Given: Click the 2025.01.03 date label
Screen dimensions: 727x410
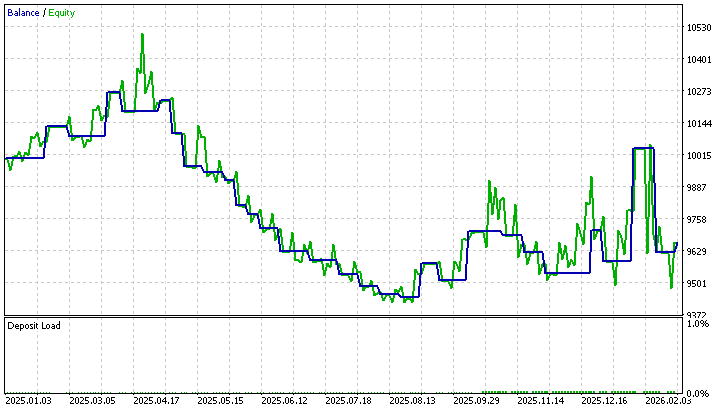Looking at the screenshot, I should pos(28,401).
